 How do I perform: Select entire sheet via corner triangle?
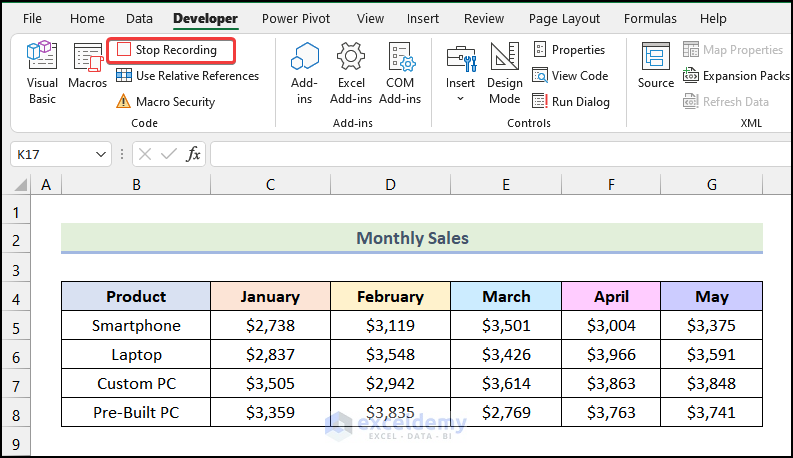point(20,185)
